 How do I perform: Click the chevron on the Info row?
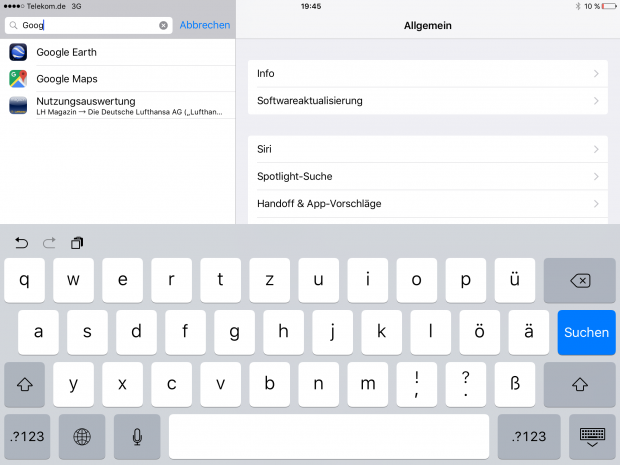[x=596, y=74]
